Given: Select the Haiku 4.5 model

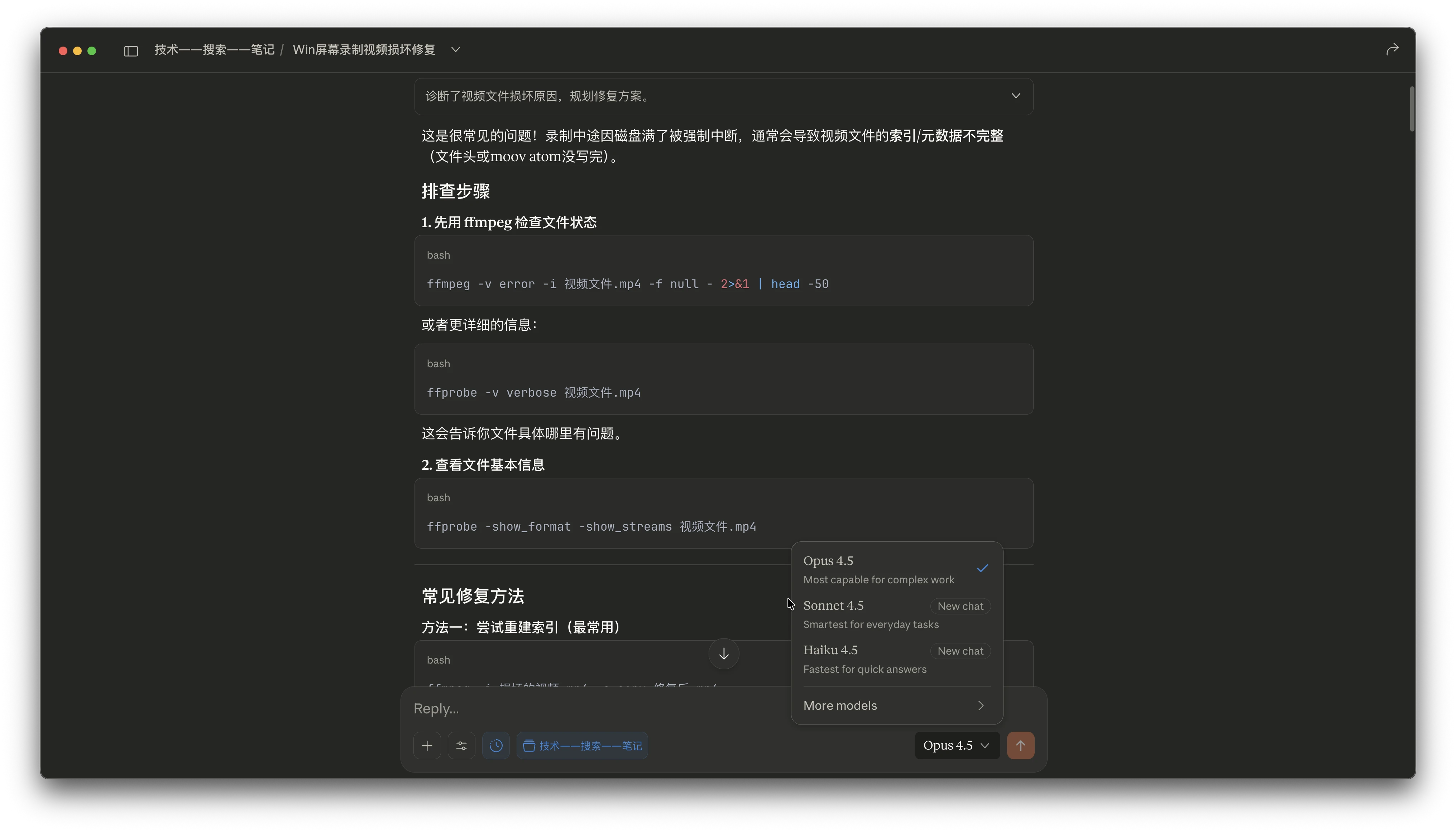Looking at the screenshot, I should pos(830,650).
